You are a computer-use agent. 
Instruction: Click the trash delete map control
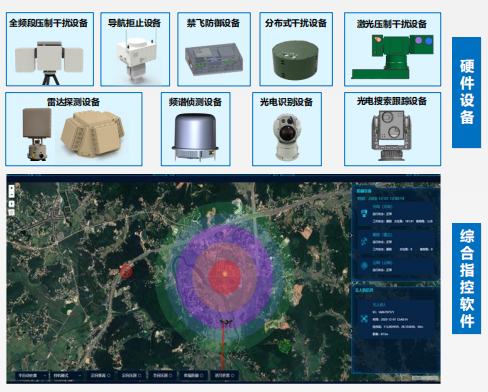[x=11, y=212]
